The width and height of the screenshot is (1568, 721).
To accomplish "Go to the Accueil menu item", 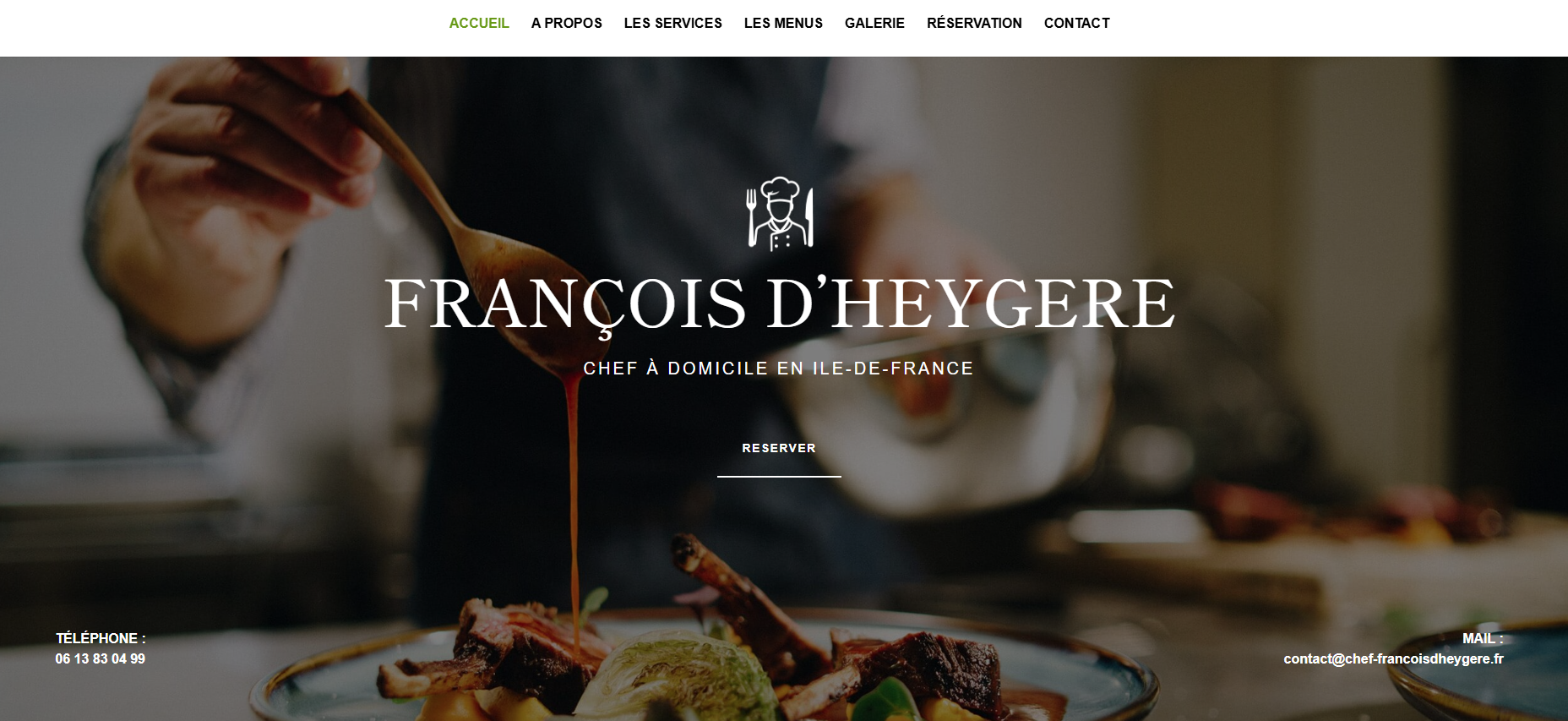I will click(479, 23).
